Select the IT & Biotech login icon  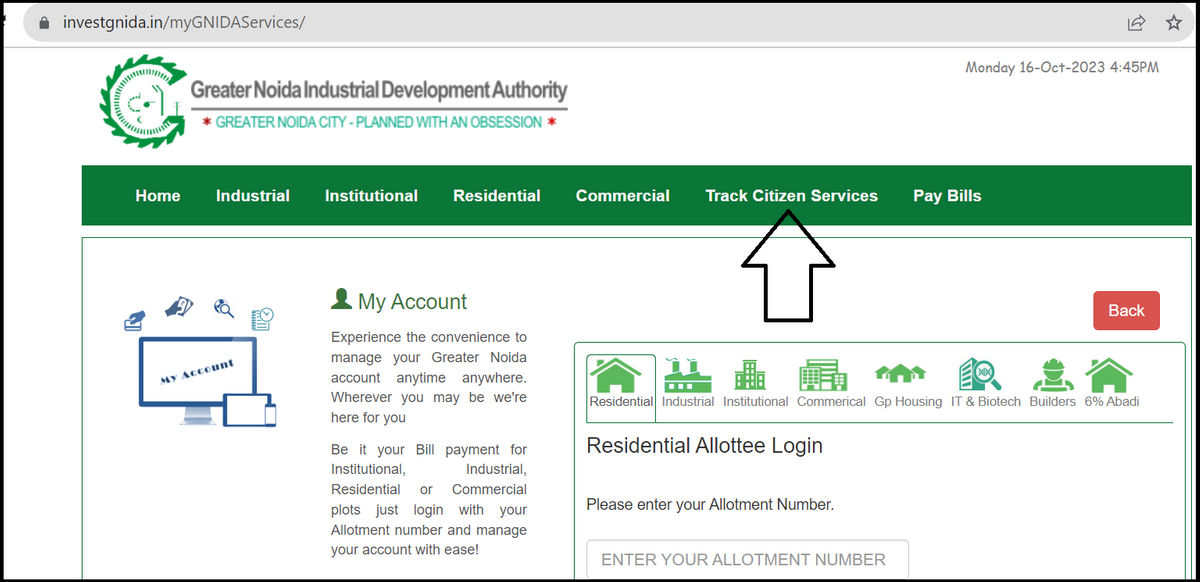[977, 375]
